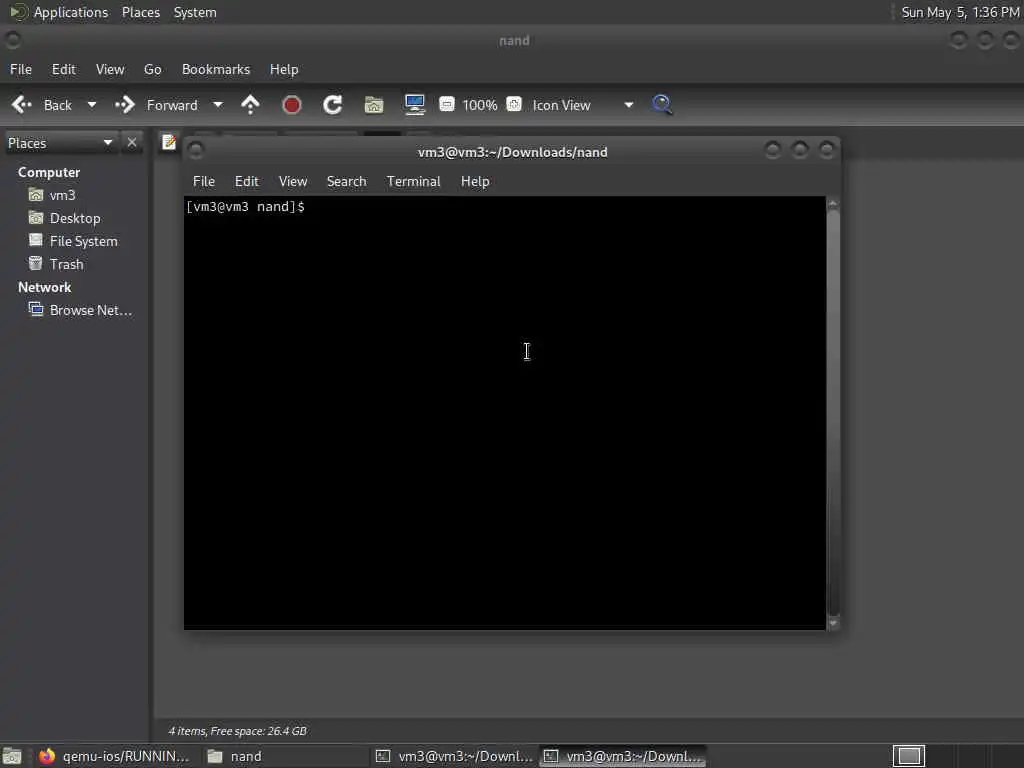Open the Home folder from the toolbar
The image size is (1024, 768).
click(374, 104)
